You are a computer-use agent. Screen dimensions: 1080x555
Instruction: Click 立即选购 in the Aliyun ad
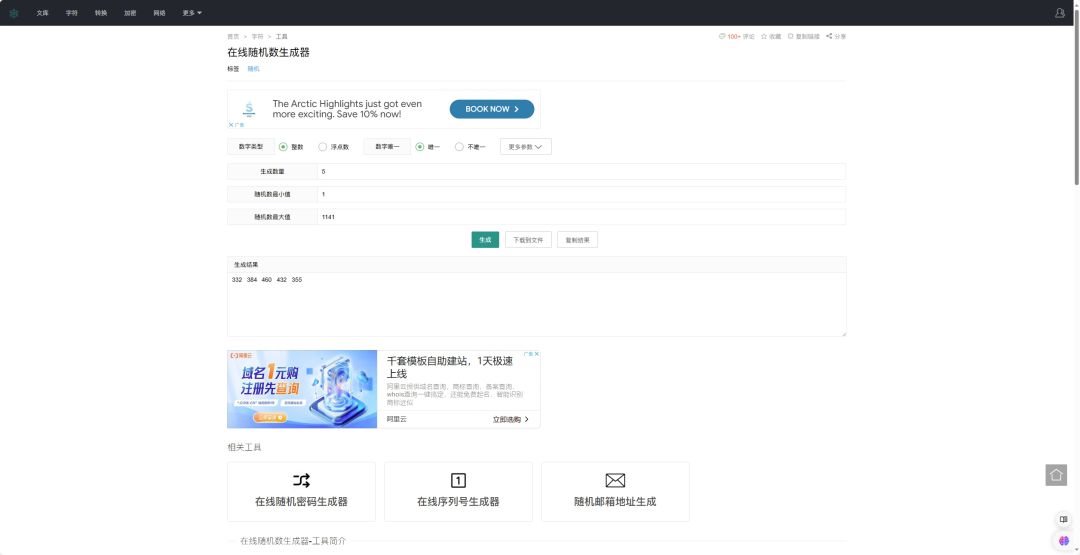pyautogui.click(x=510, y=419)
